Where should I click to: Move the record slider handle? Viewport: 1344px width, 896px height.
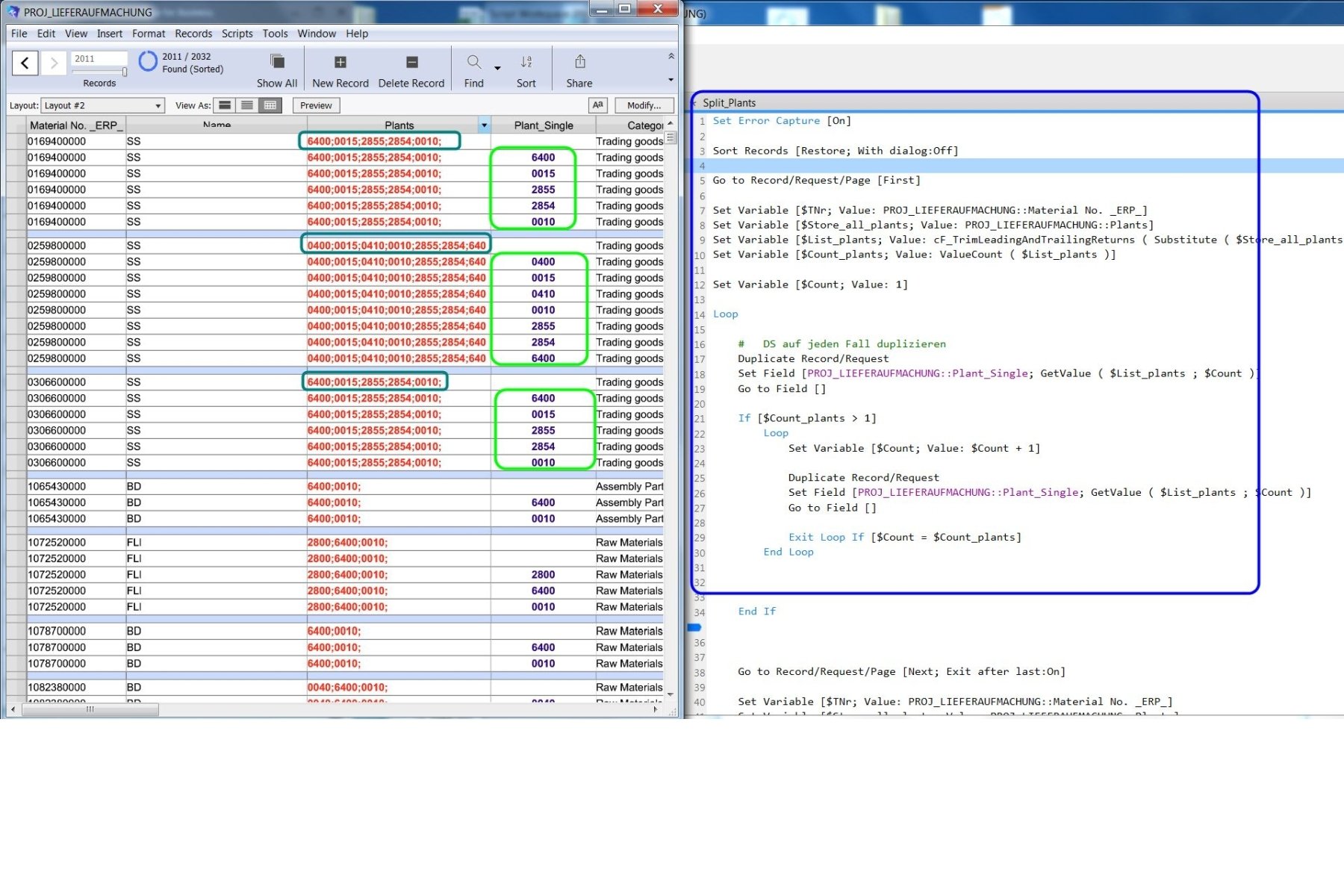tap(125, 72)
